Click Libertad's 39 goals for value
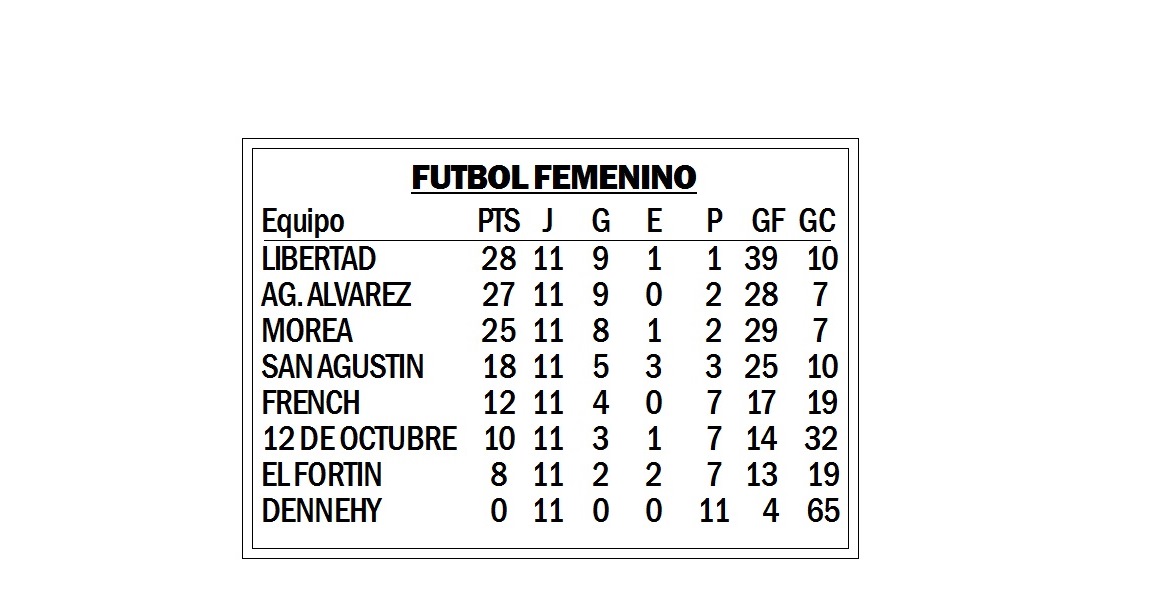 pyautogui.click(x=761, y=259)
